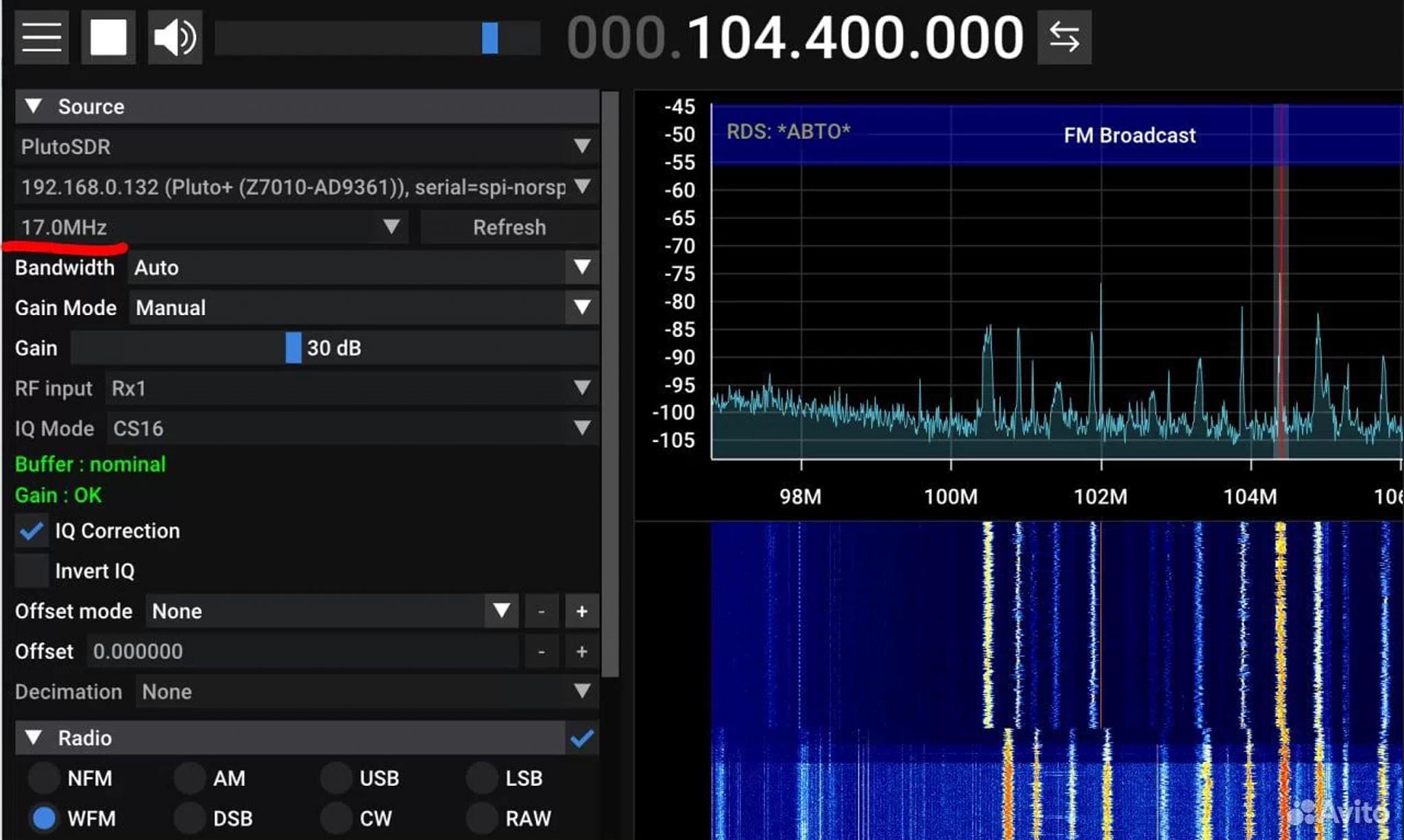
Task: Open the Gain Mode Manual dropdown
Action: (x=363, y=308)
